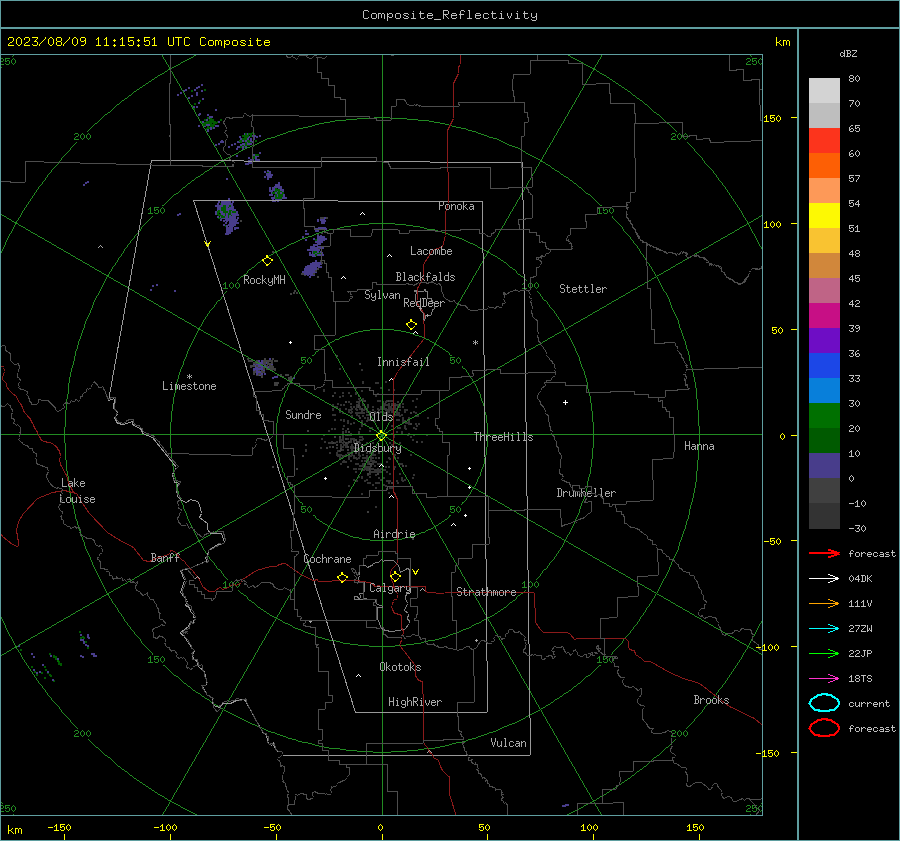The width and height of the screenshot is (900, 841).
Task: Click the top light gray dBZ swatch
Action: pos(824,90)
